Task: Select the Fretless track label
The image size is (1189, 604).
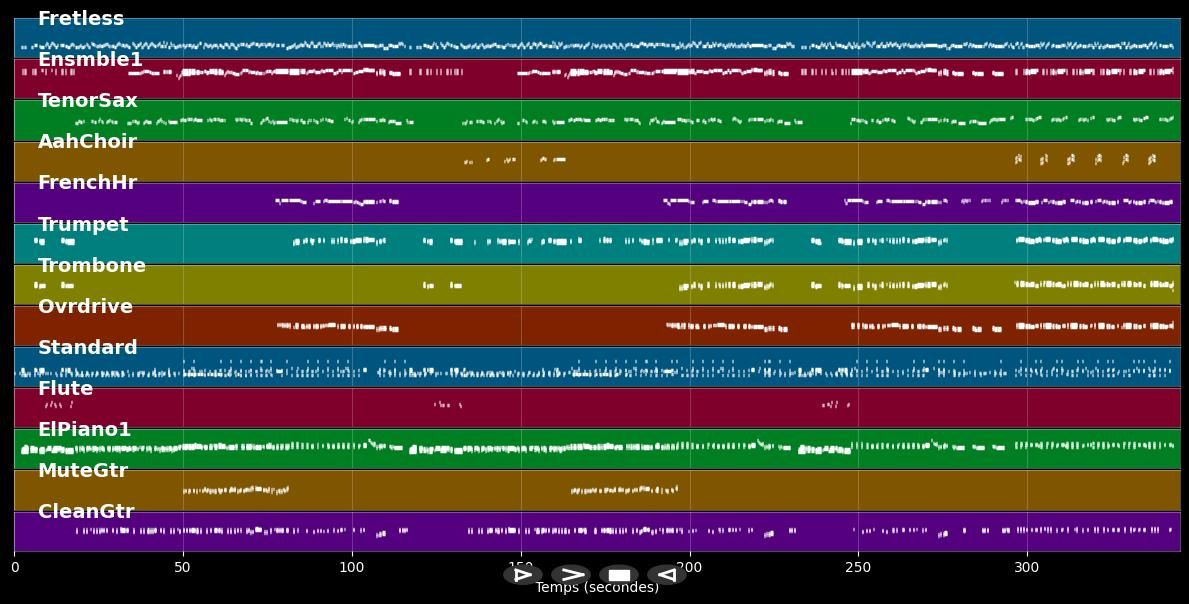Action: (81, 19)
